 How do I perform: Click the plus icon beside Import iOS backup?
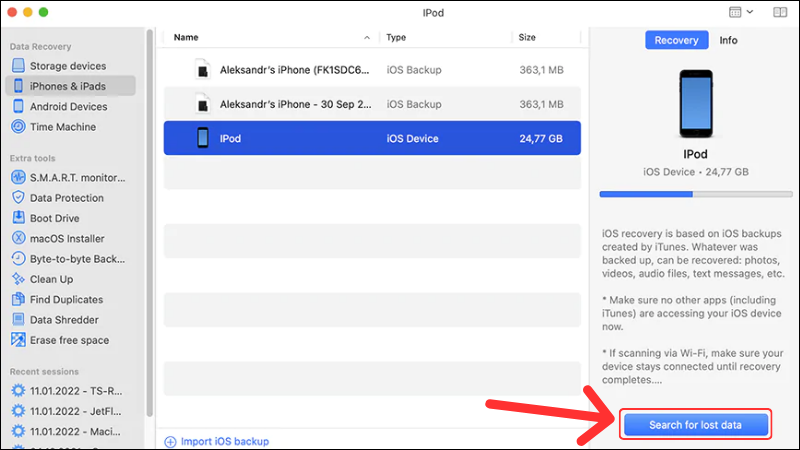[x=170, y=441]
